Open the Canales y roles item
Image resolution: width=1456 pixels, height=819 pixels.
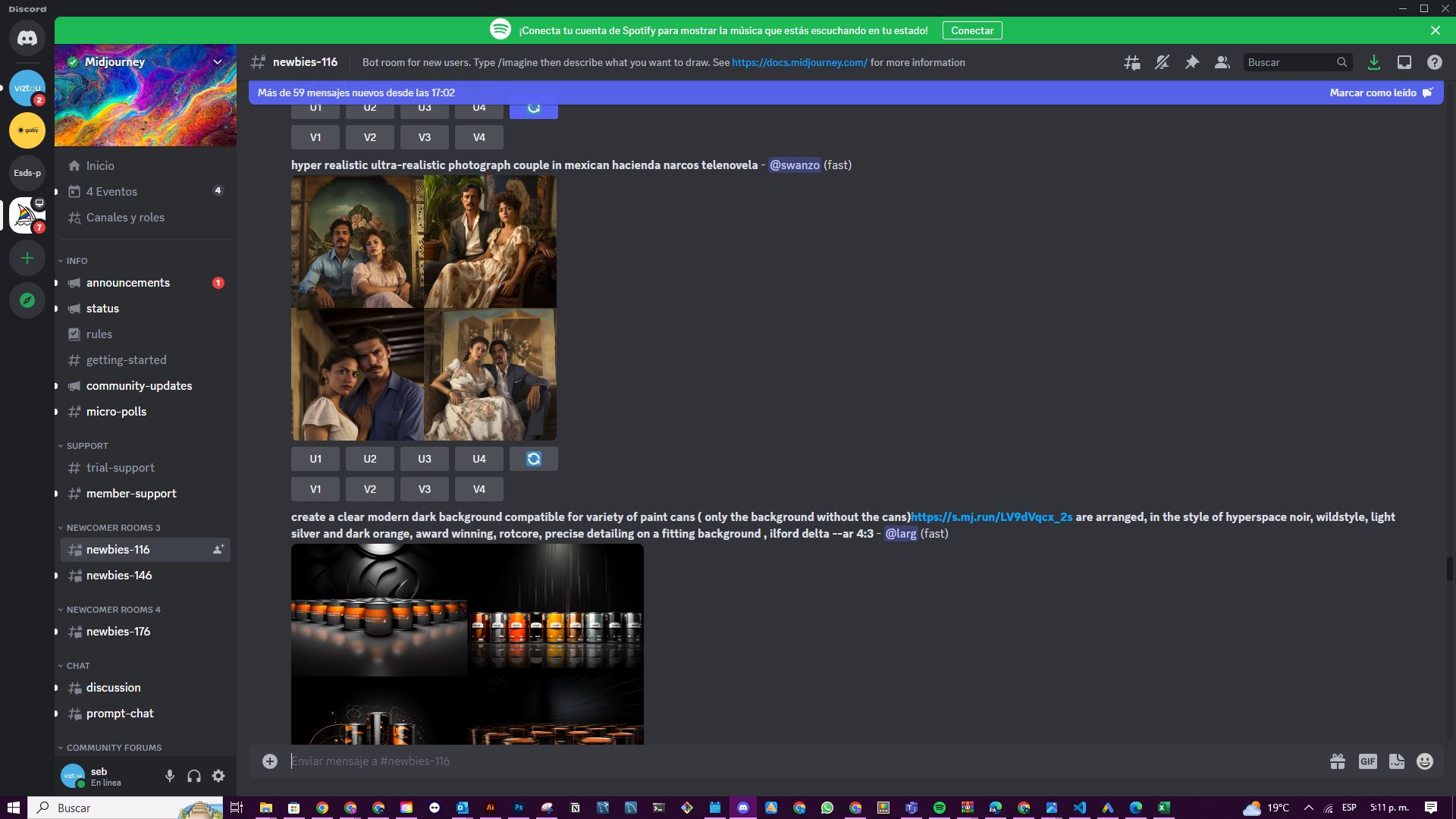point(125,218)
